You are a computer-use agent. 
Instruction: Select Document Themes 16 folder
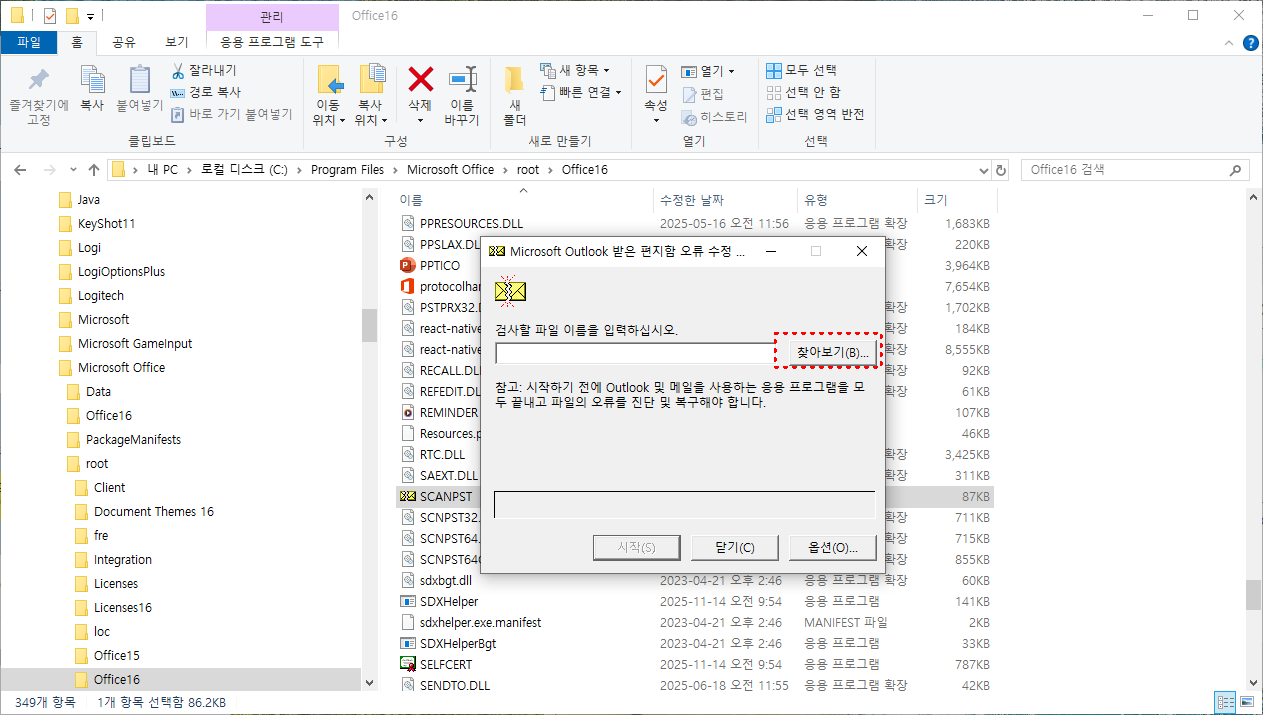click(x=154, y=511)
